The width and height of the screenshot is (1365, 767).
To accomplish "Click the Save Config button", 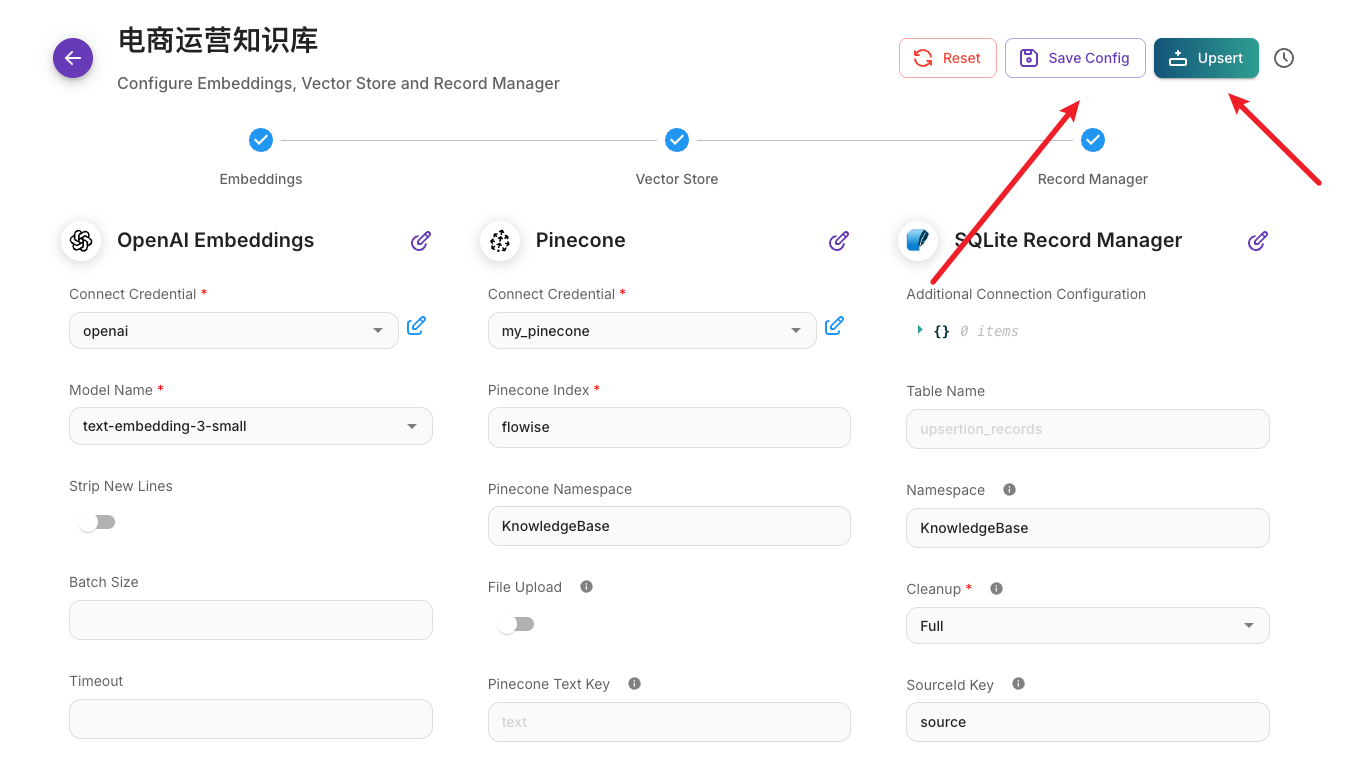I will (x=1075, y=58).
